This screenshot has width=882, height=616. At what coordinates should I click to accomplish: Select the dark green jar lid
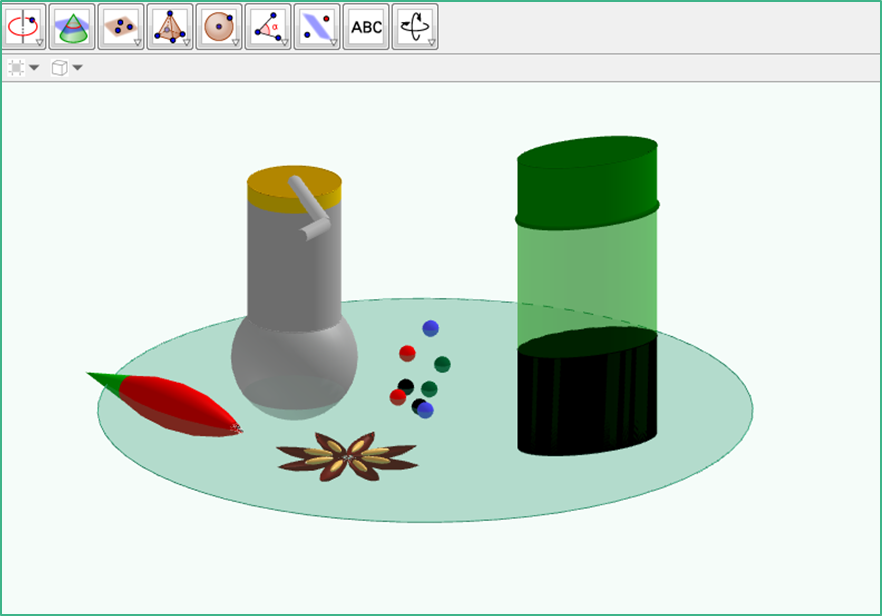click(x=587, y=183)
